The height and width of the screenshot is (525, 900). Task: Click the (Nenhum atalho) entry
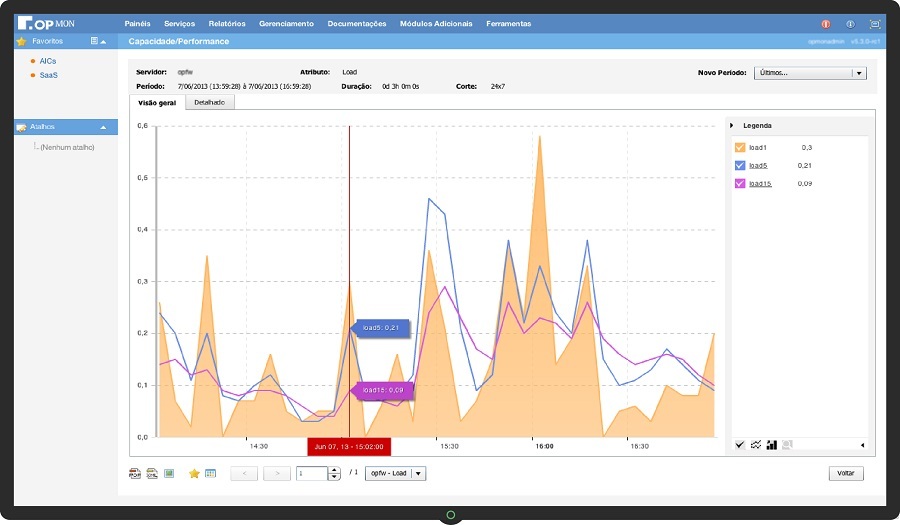pos(67,147)
